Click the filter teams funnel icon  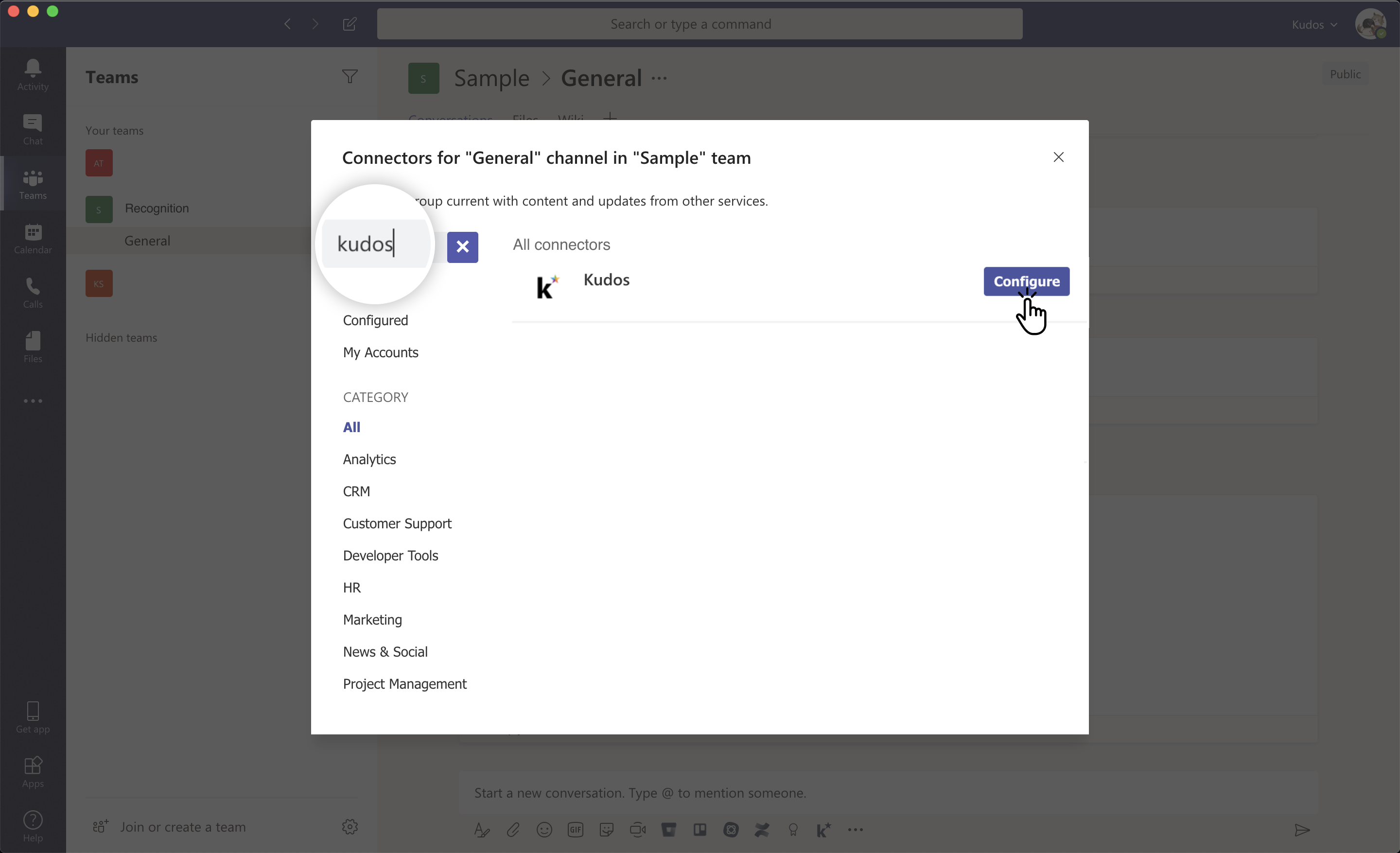pyautogui.click(x=350, y=77)
